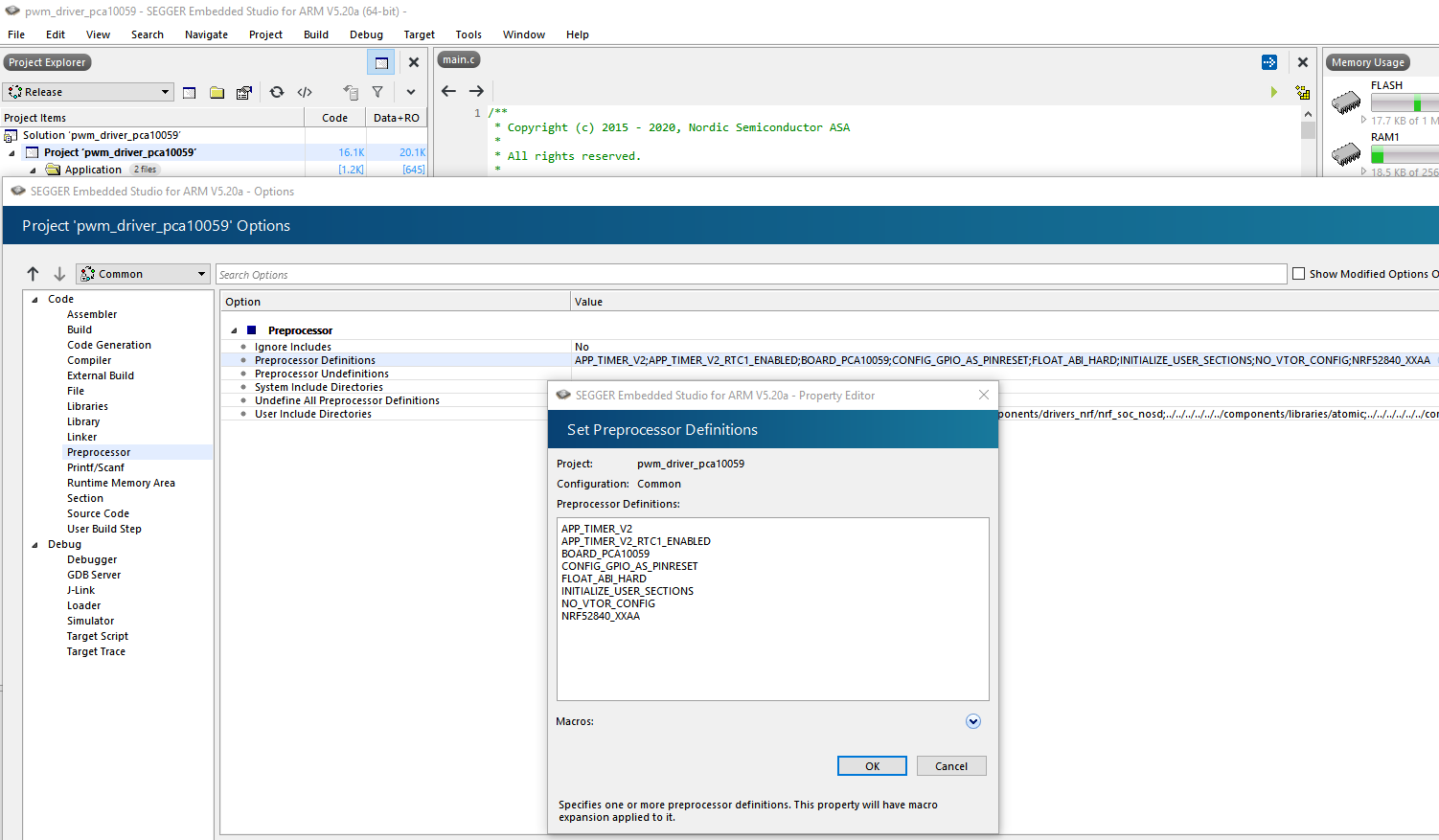Select Linker in the options tree

[x=81, y=437]
